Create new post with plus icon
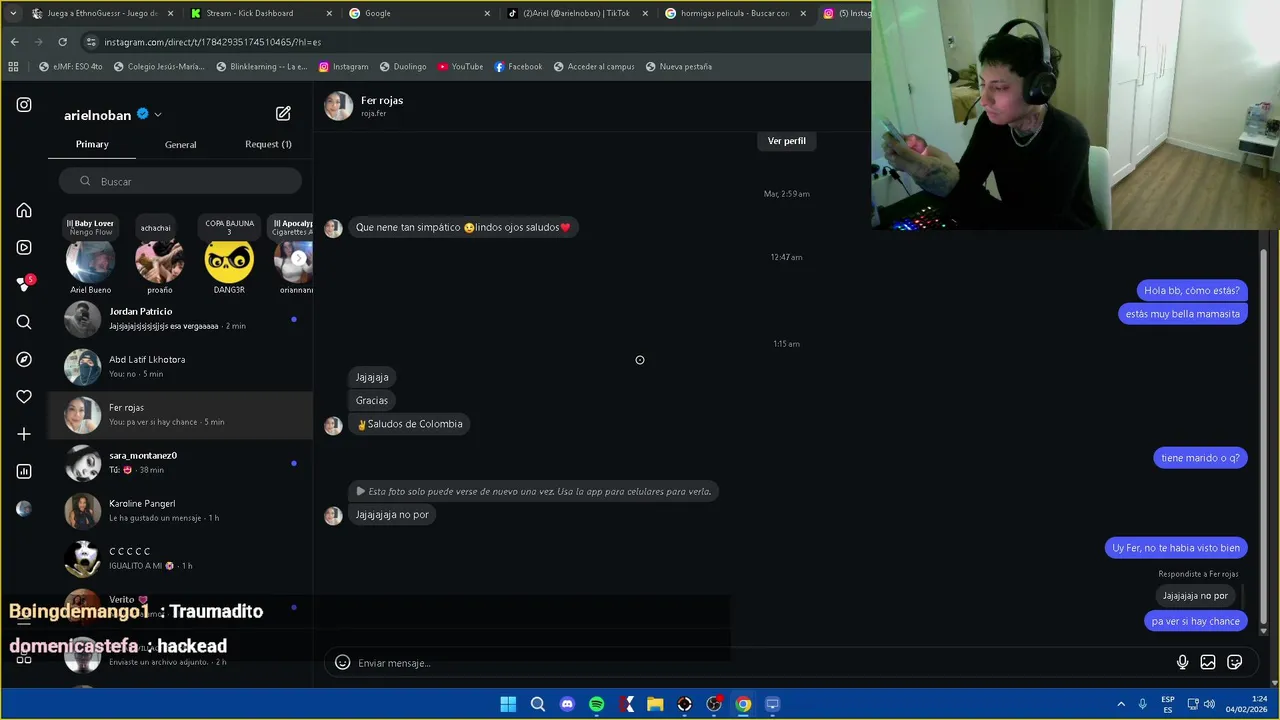 (x=24, y=434)
